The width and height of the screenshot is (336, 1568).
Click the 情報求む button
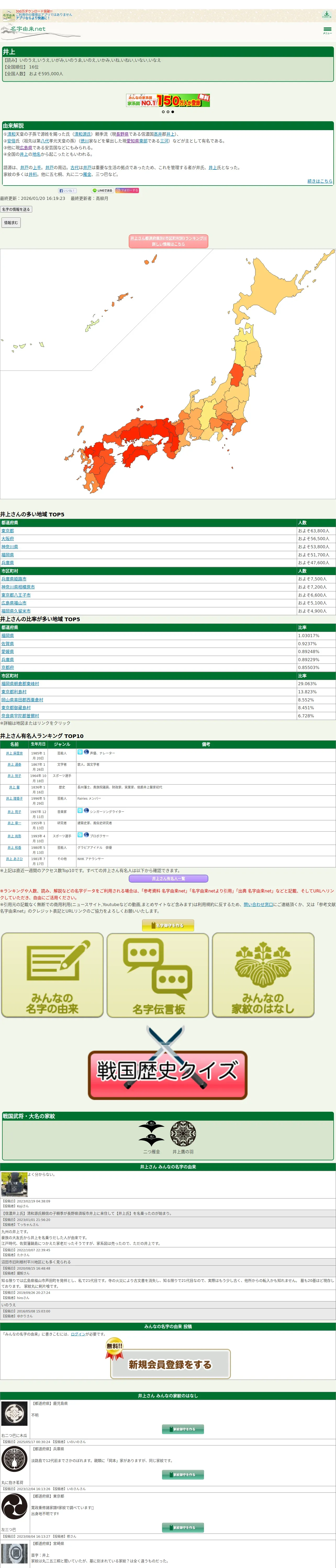[11, 223]
